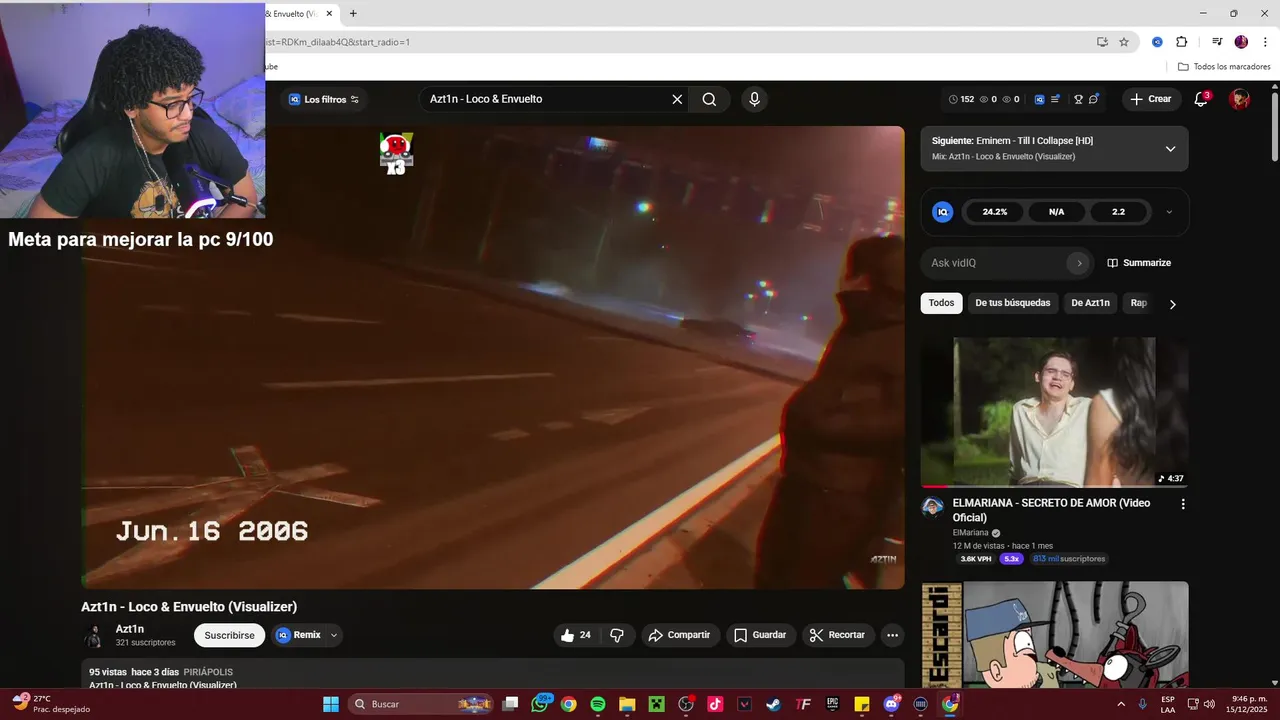
Task: Click the Recortar button
Action: point(838,635)
